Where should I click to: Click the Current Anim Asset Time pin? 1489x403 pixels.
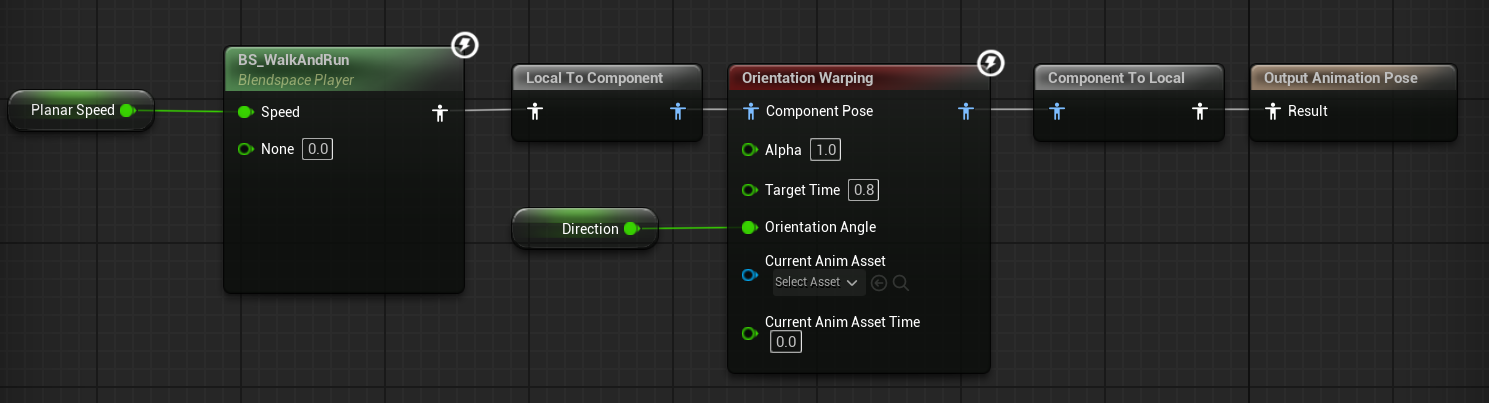(750, 334)
